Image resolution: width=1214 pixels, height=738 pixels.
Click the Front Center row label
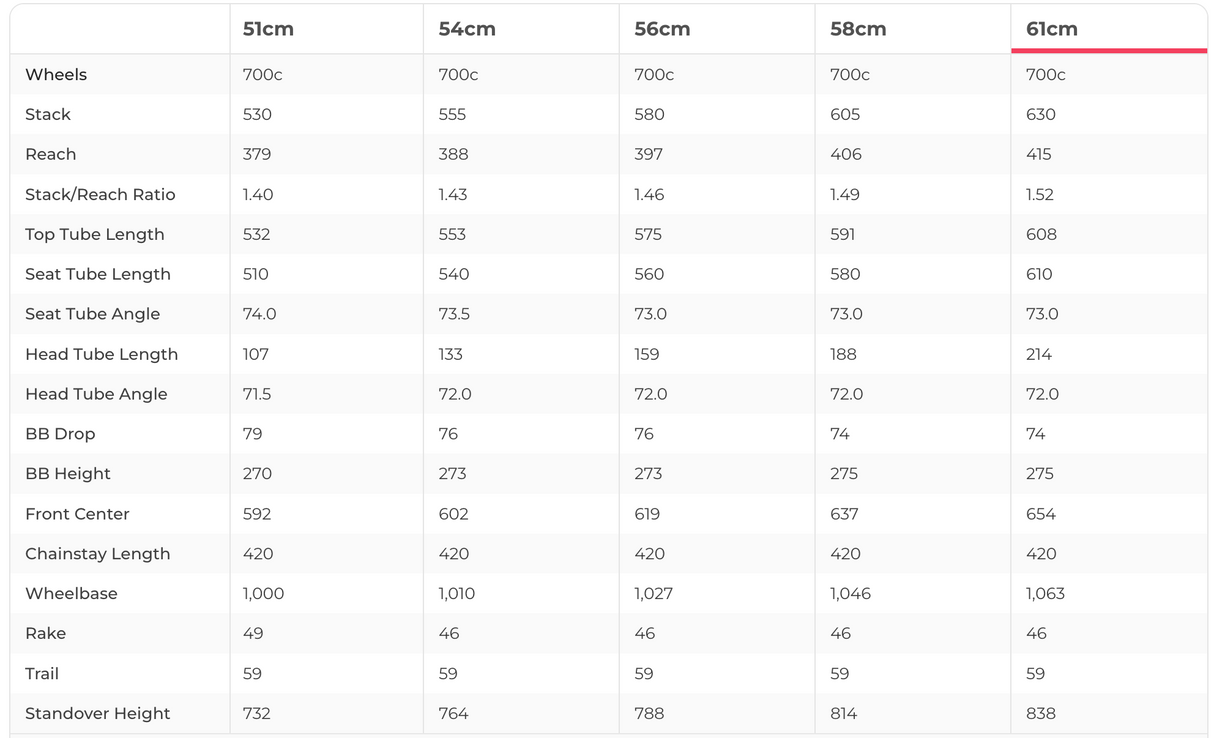coord(78,514)
